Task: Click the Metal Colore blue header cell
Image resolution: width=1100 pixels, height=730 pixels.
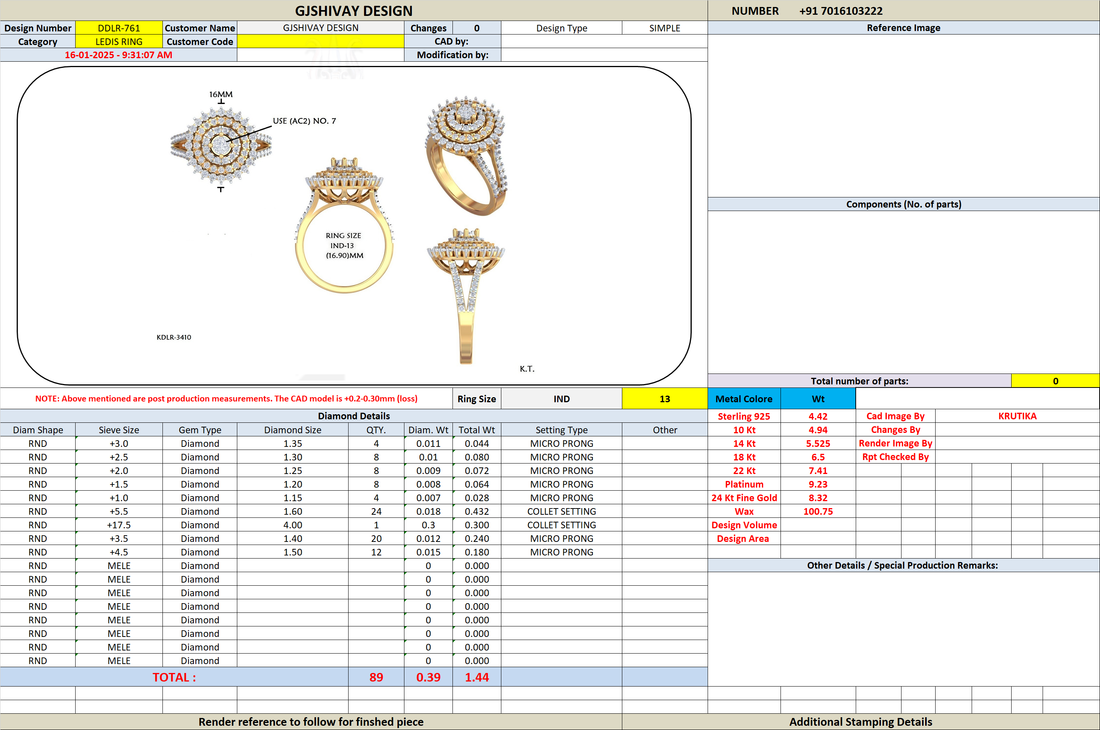Action: pyautogui.click(x=744, y=399)
